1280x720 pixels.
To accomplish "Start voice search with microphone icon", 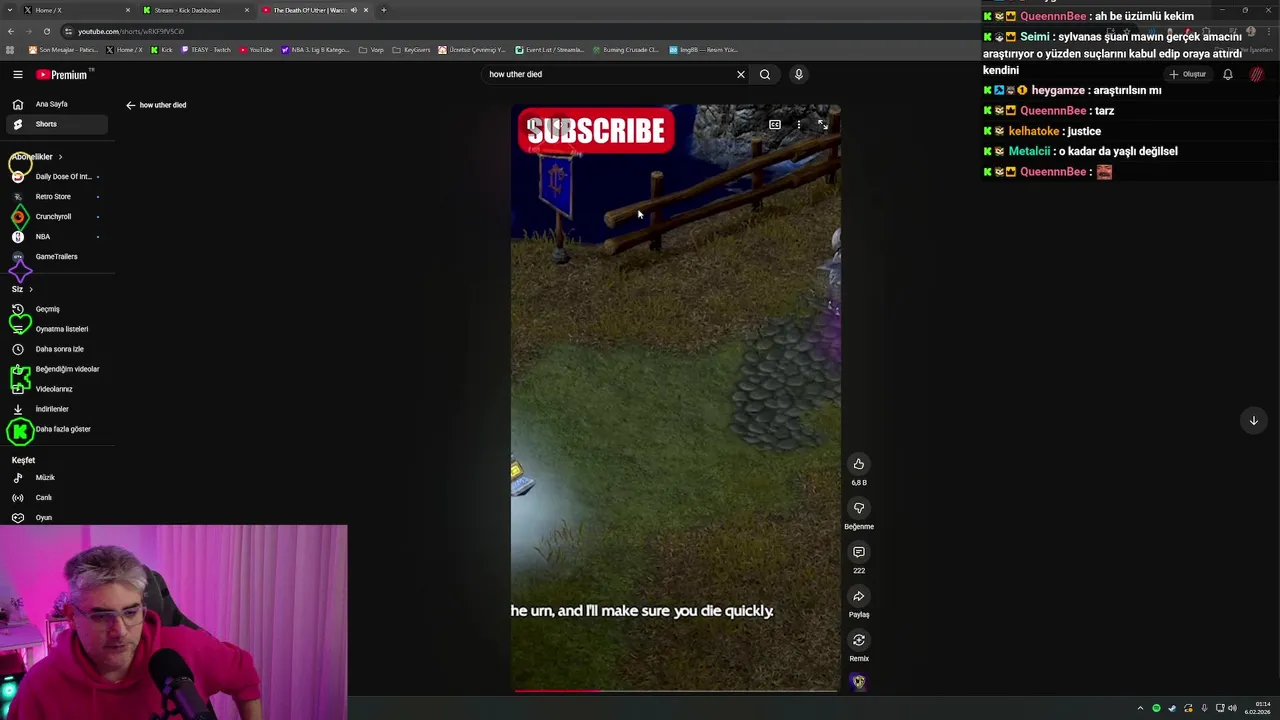I will 798,74.
